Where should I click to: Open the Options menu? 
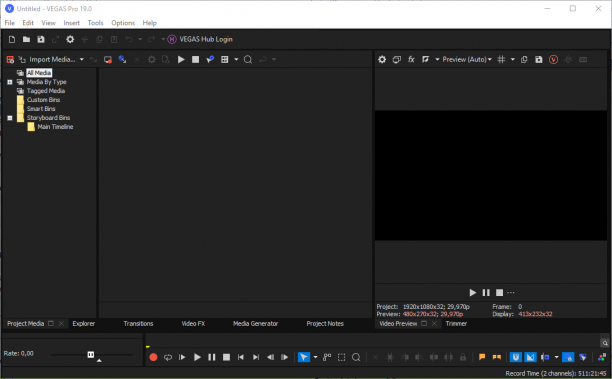tap(123, 23)
